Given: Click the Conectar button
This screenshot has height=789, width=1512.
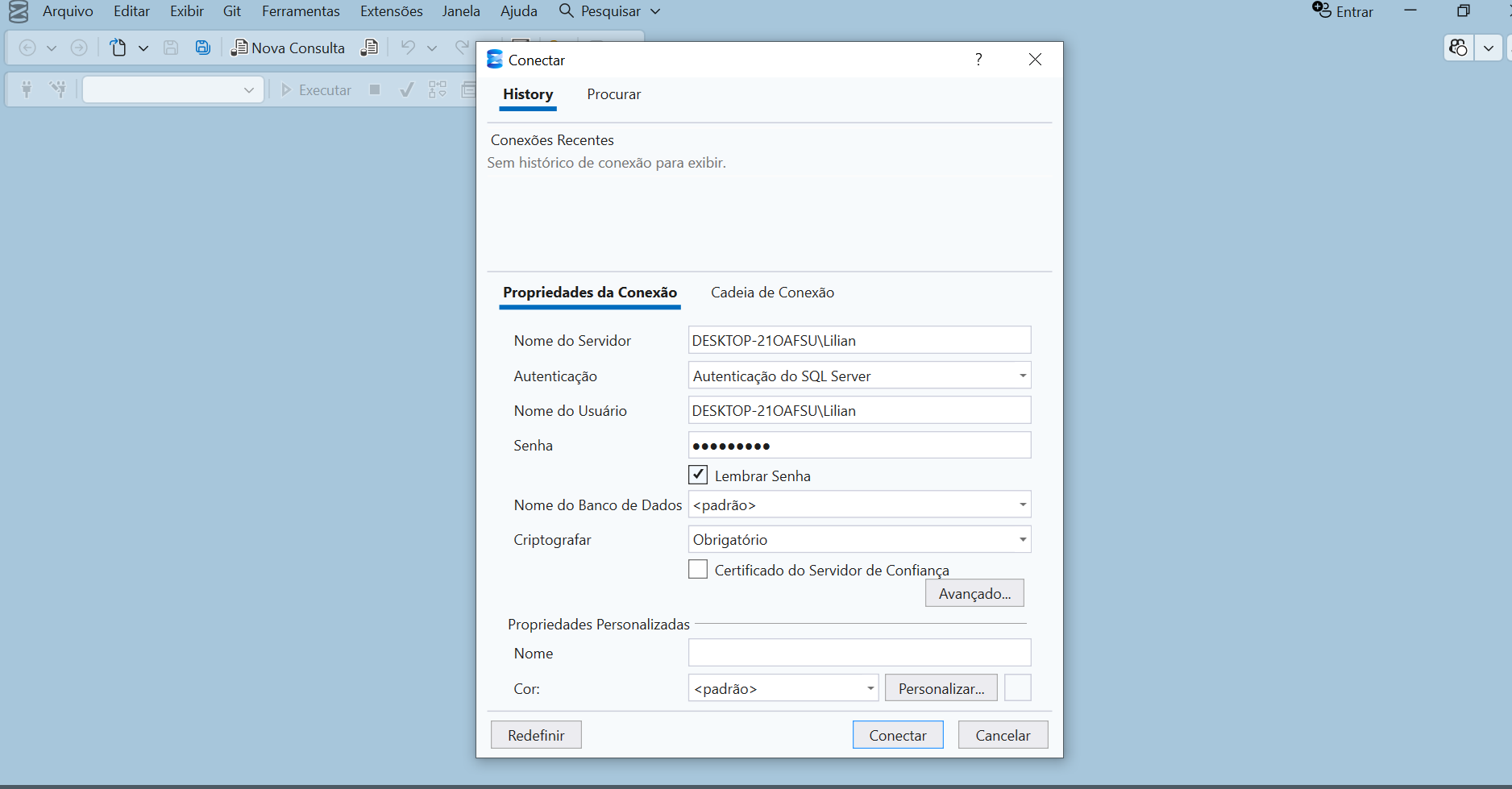Looking at the screenshot, I should (898, 735).
